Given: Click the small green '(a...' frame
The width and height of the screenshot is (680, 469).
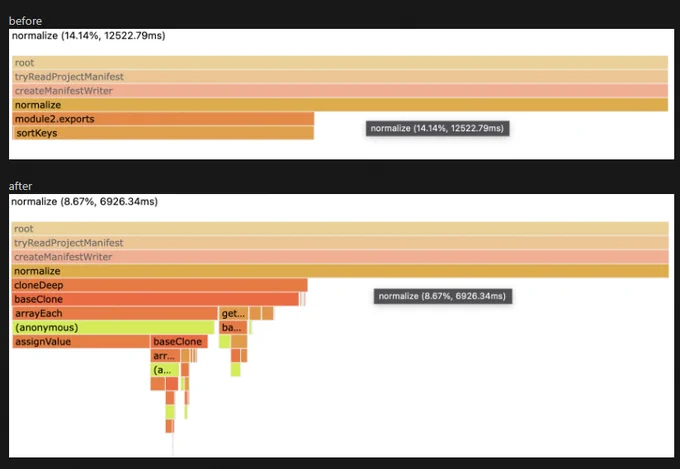Looking at the screenshot, I should (165, 370).
